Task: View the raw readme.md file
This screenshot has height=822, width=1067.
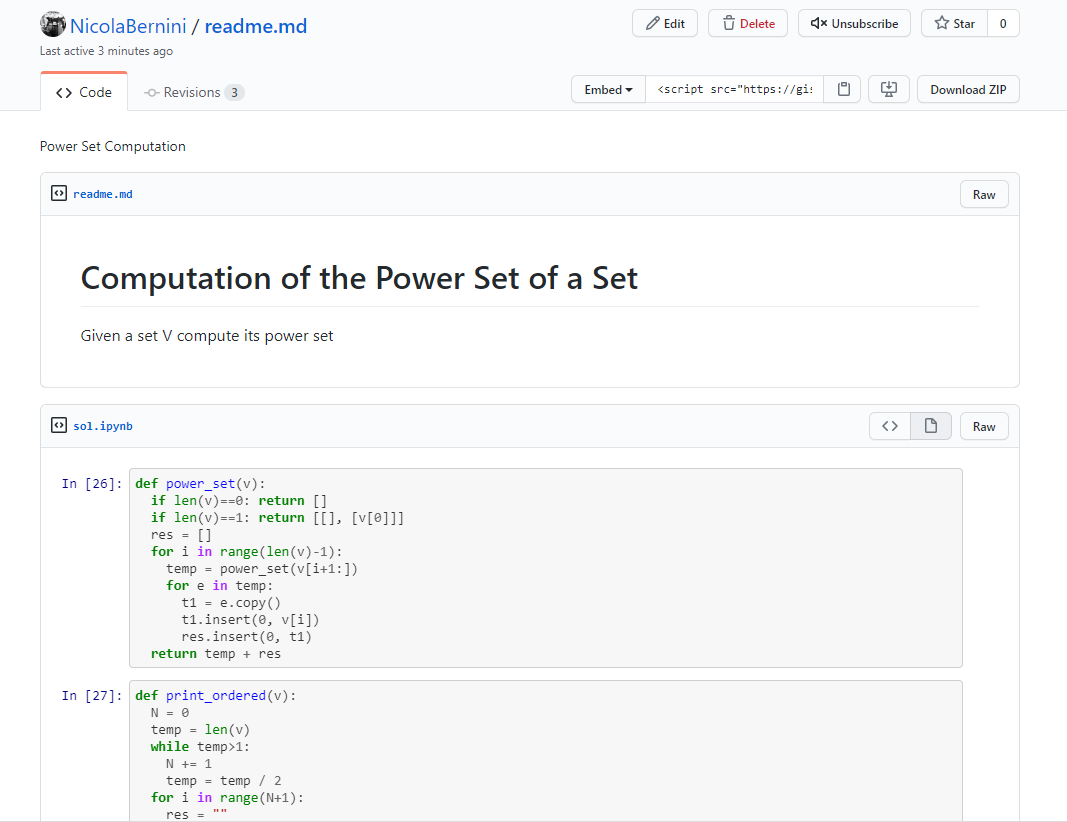Action: point(984,195)
